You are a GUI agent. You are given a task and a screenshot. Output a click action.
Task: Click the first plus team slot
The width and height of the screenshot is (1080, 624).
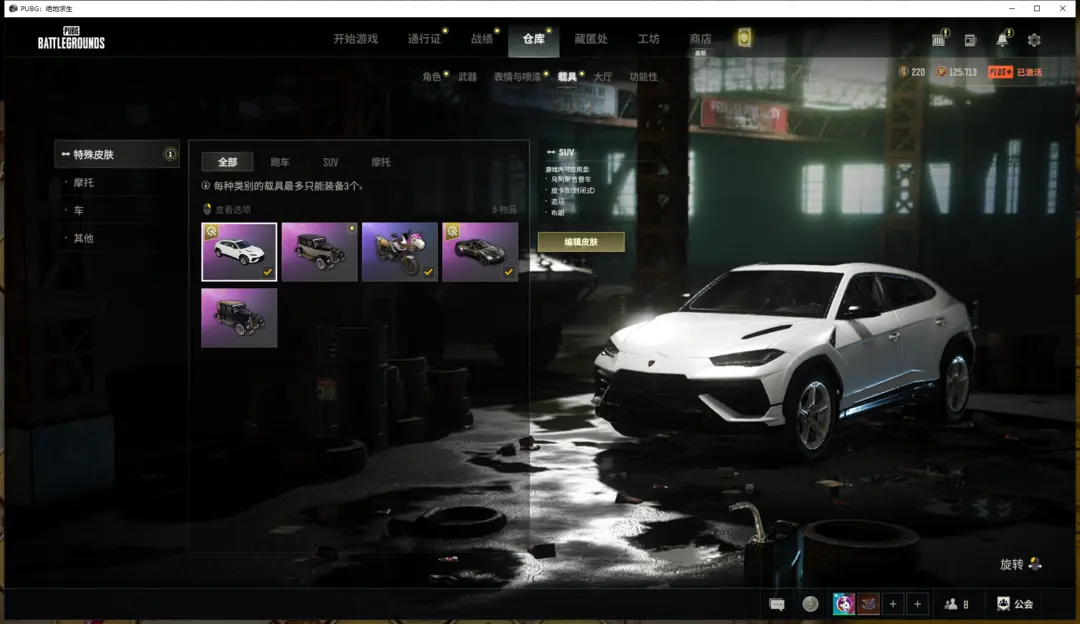[893, 604]
